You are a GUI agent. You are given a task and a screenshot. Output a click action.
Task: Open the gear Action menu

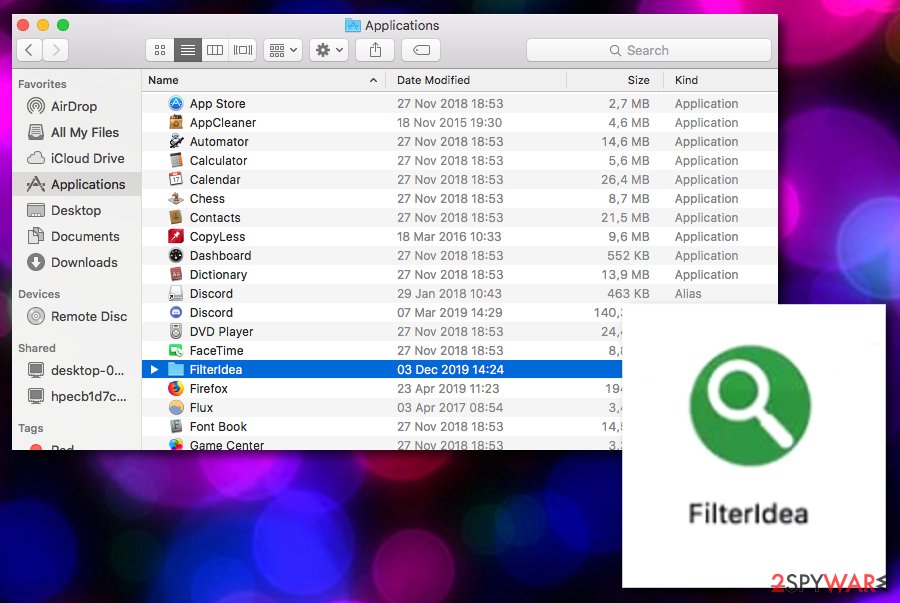(329, 50)
